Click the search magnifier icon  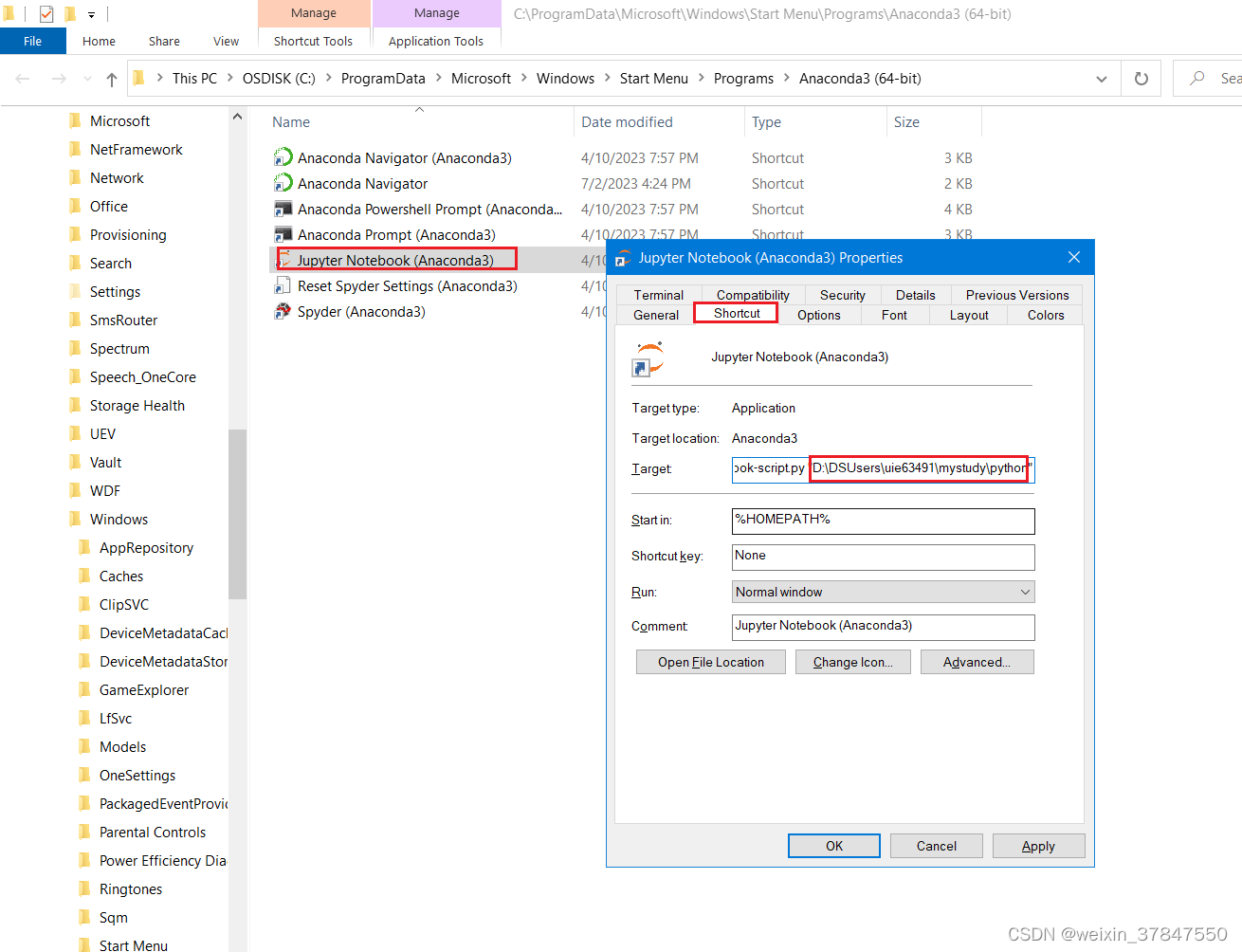coord(1197,79)
